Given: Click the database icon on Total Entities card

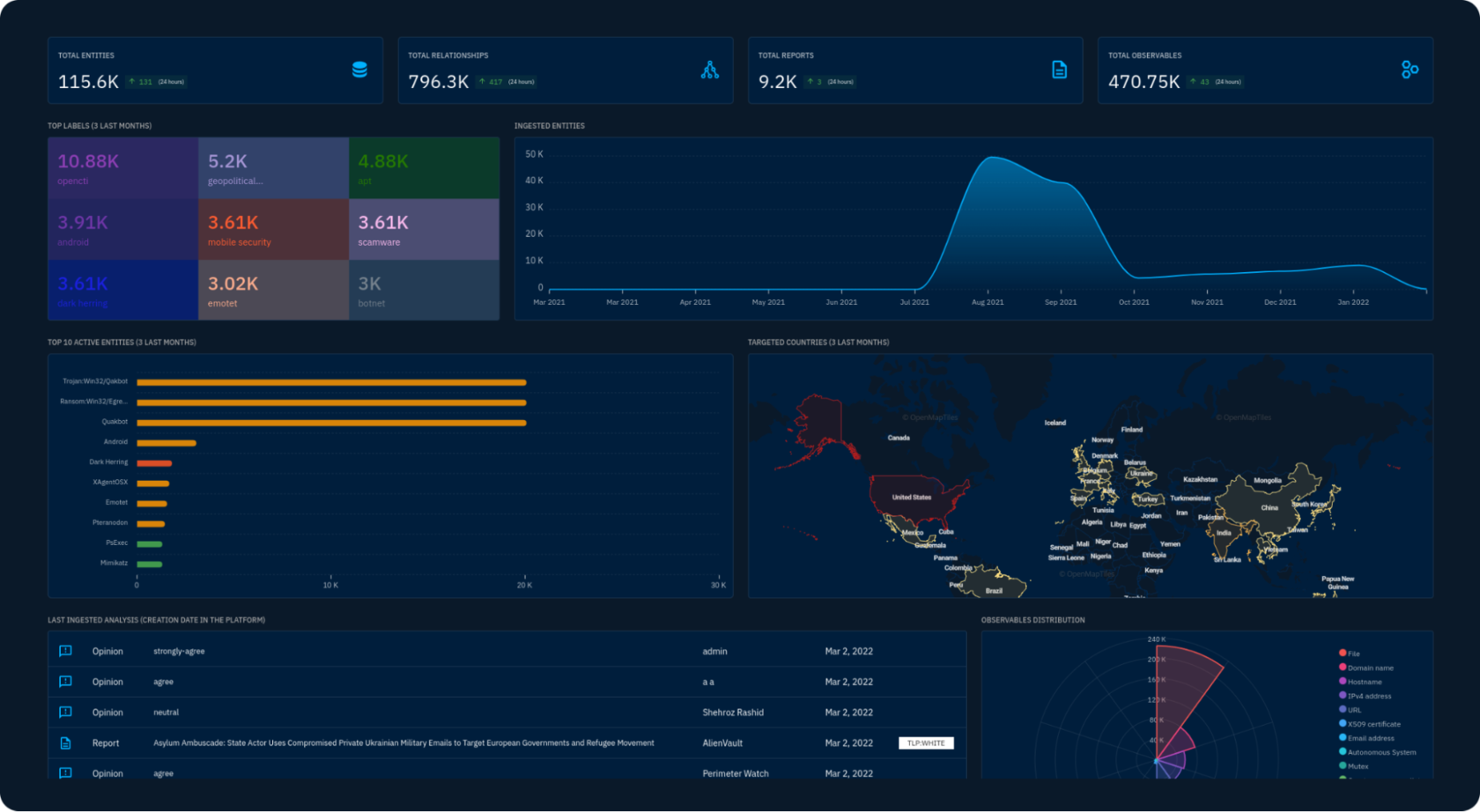Looking at the screenshot, I should pyautogui.click(x=359, y=69).
